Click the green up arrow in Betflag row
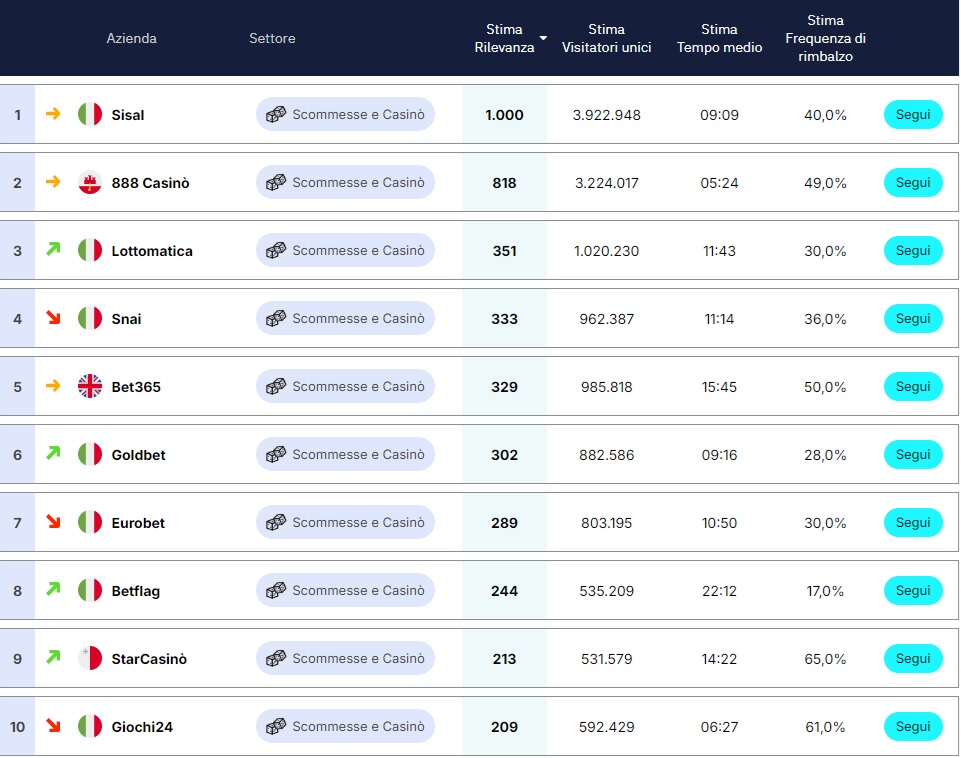This screenshot has height=758, width=961. coord(53,589)
